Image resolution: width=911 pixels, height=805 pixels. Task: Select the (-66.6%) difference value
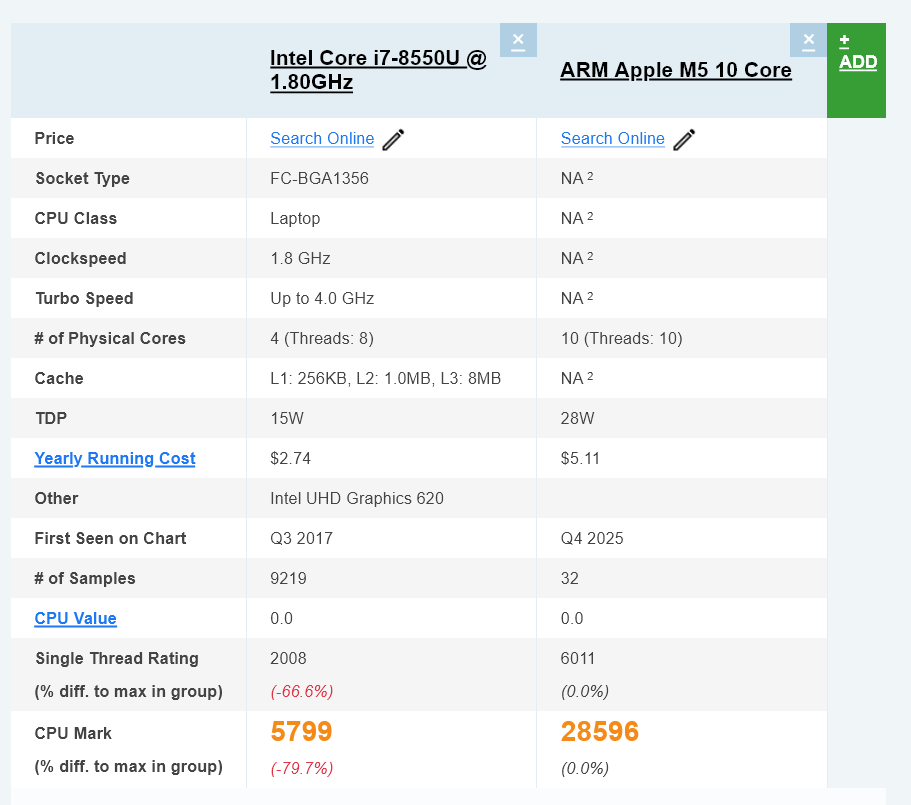tap(302, 691)
